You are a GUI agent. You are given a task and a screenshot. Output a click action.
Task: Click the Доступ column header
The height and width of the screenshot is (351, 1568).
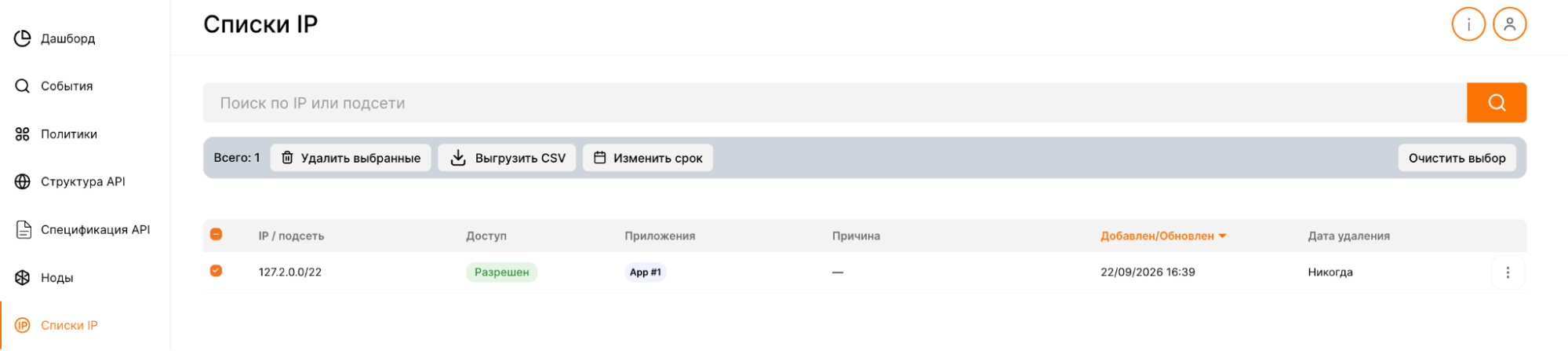(x=486, y=236)
